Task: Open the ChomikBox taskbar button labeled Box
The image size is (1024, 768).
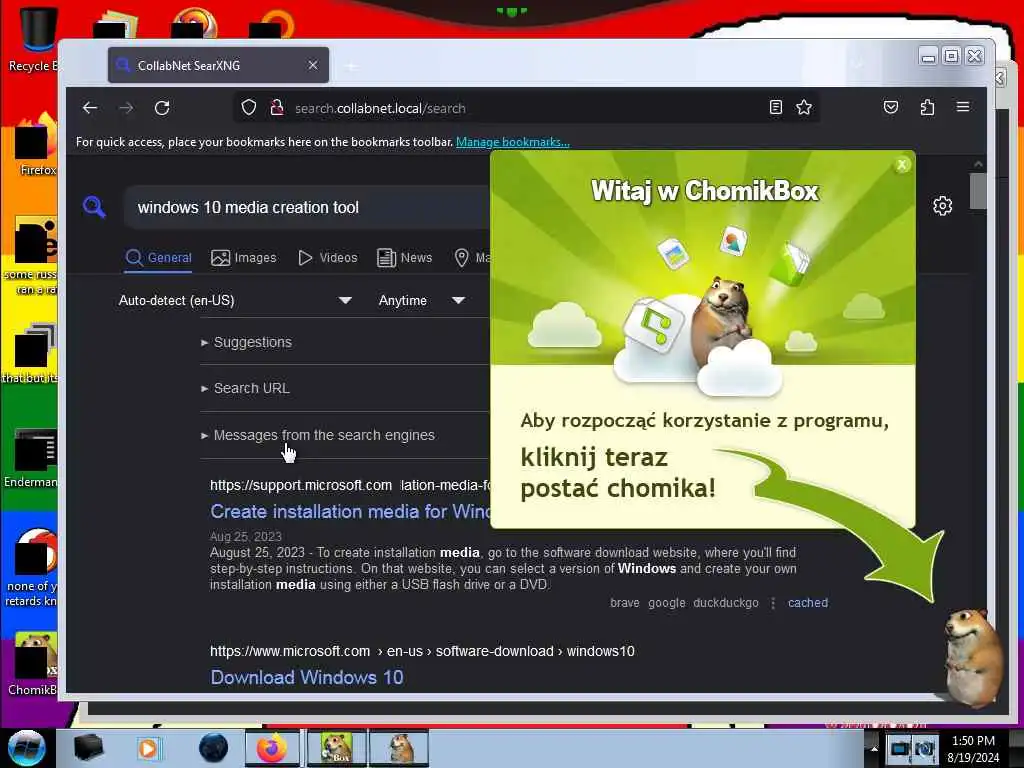Action: [336, 748]
